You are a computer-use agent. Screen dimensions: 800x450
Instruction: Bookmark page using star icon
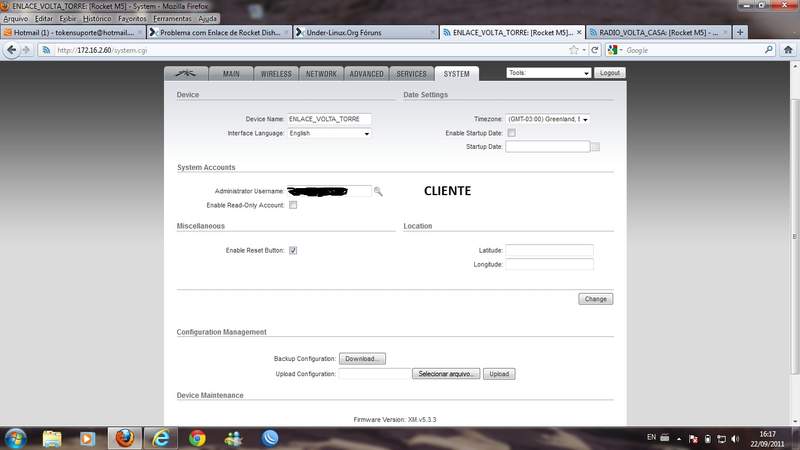click(x=574, y=50)
